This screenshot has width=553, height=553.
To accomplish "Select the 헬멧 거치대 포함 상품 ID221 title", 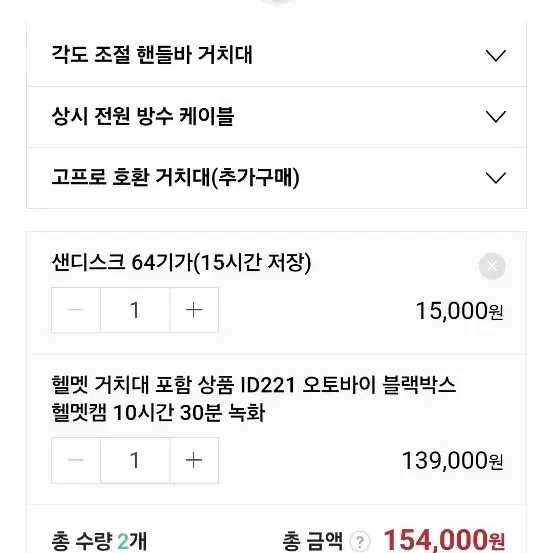I will coord(254,399).
